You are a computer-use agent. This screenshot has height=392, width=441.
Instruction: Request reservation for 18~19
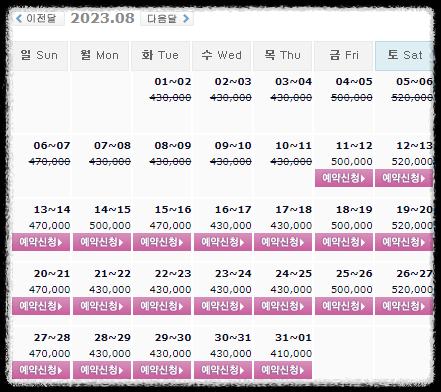tap(344, 242)
